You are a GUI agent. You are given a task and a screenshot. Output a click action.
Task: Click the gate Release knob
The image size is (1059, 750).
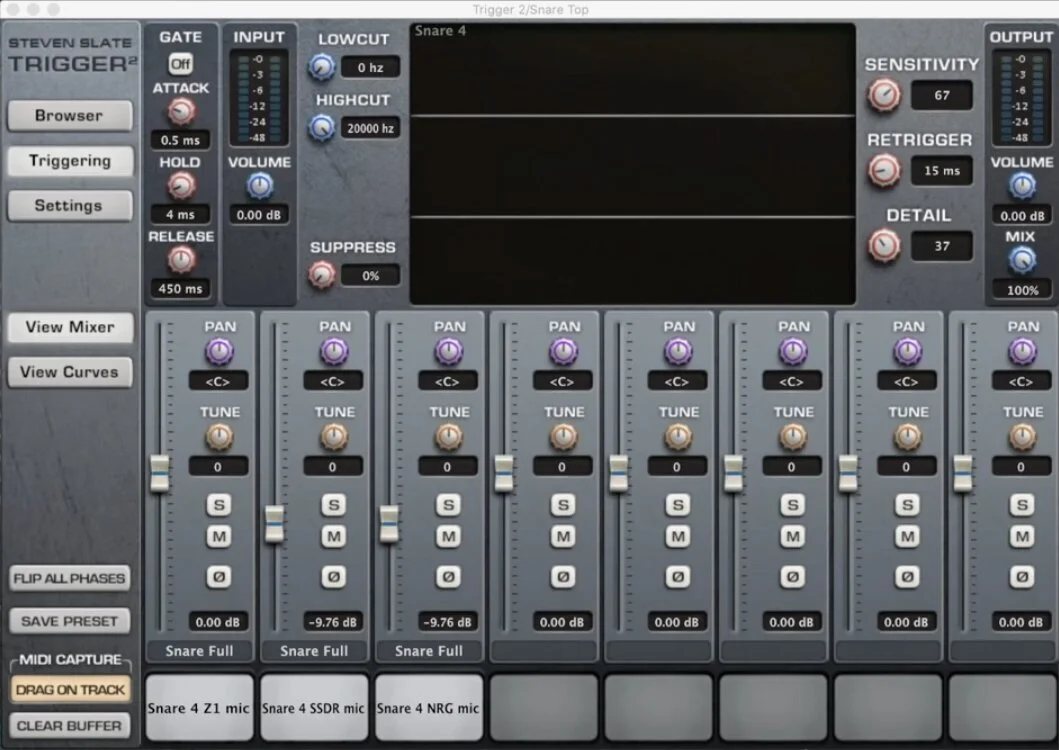coord(181,260)
